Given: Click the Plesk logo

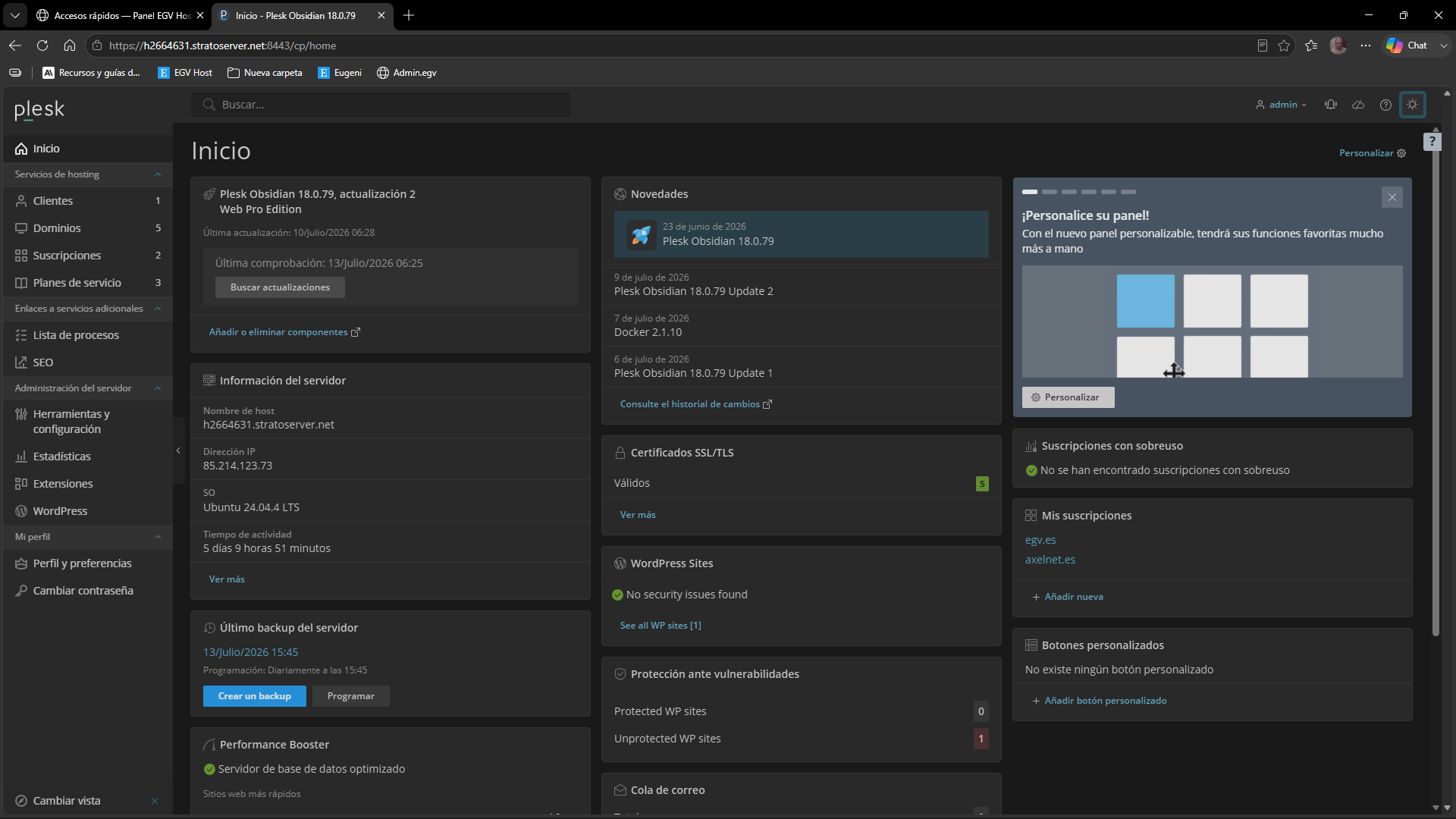Looking at the screenshot, I should (x=39, y=110).
